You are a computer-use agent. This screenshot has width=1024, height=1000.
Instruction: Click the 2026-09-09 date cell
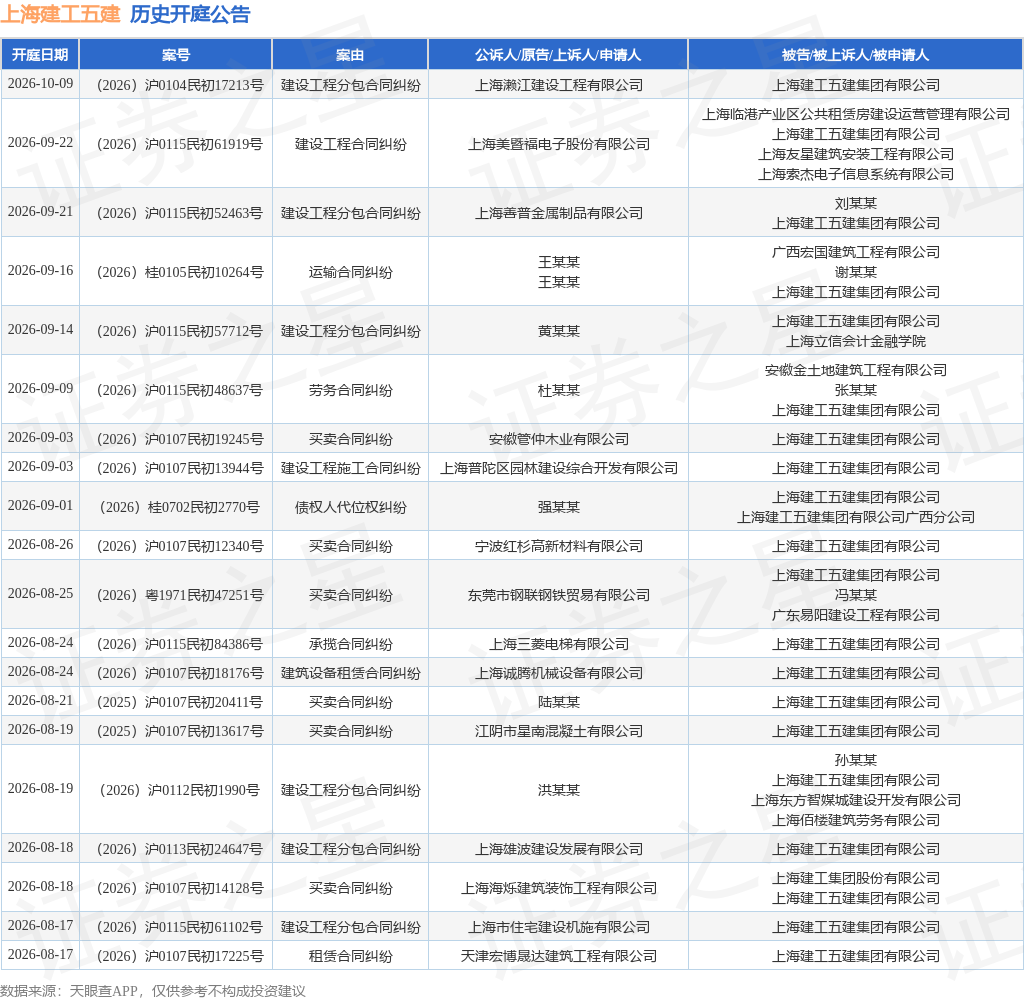[x=40, y=389]
